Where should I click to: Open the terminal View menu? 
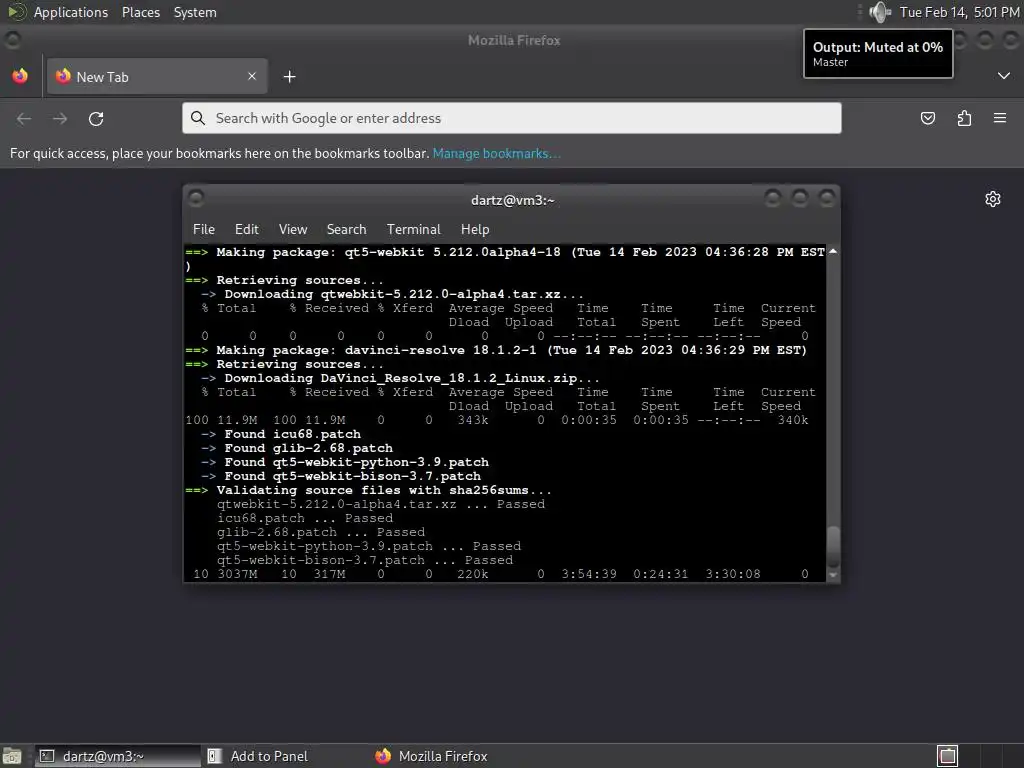(293, 229)
